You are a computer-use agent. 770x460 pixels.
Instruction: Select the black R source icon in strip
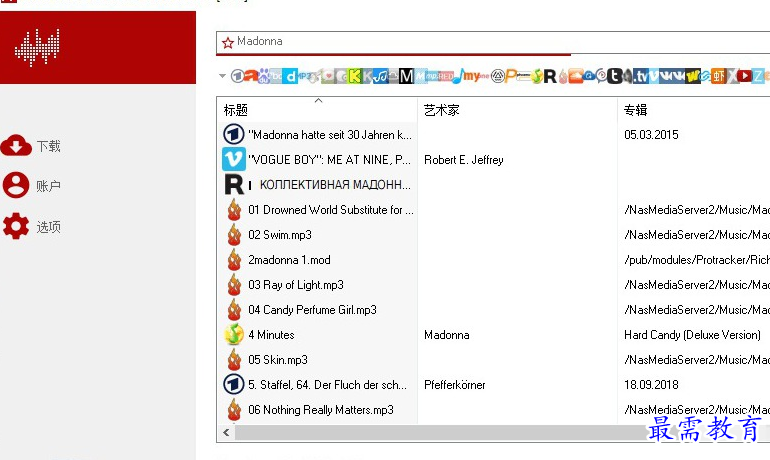[550, 76]
